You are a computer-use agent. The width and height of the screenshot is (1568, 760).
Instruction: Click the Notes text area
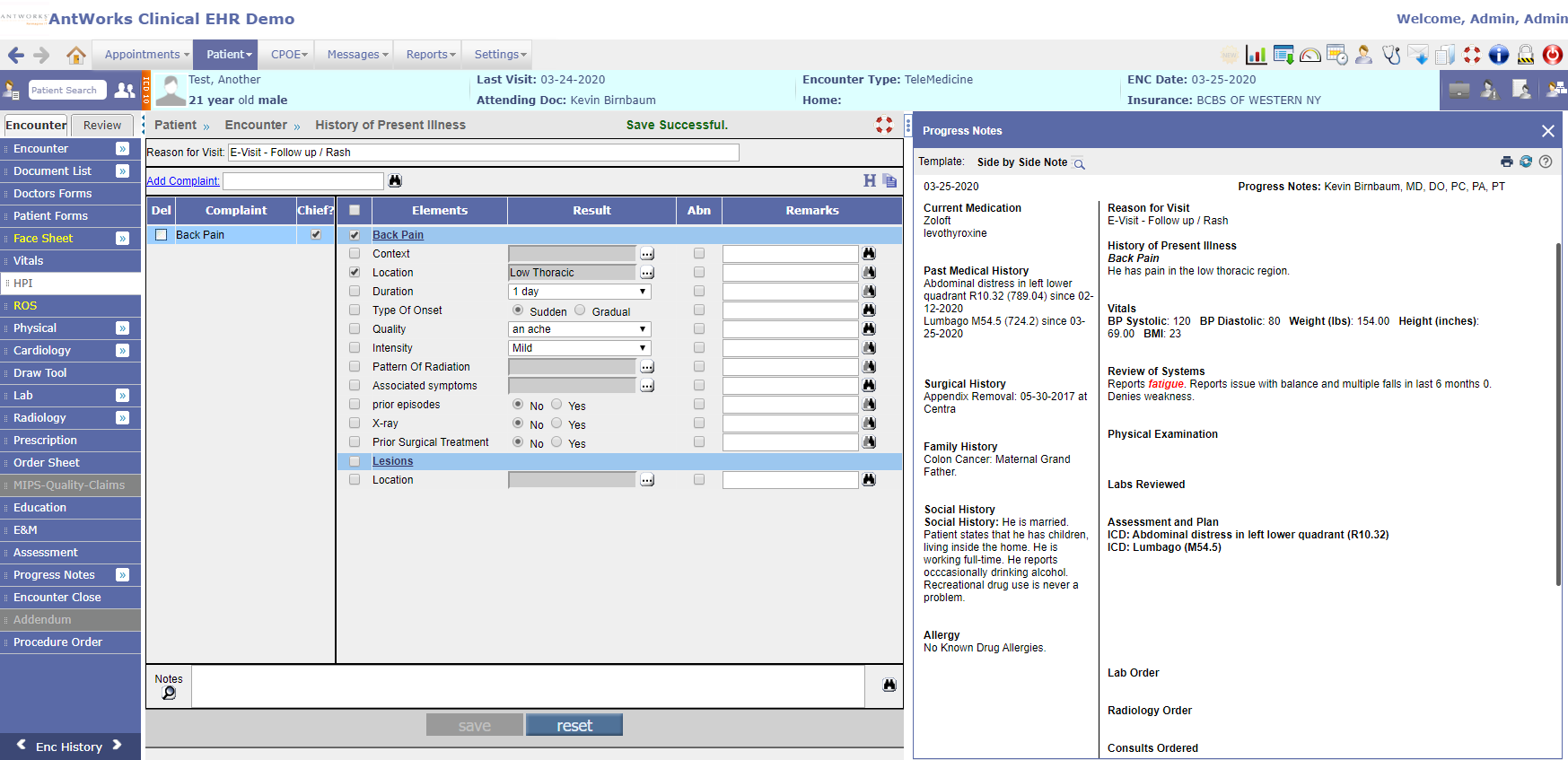click(x=529, y=686)
